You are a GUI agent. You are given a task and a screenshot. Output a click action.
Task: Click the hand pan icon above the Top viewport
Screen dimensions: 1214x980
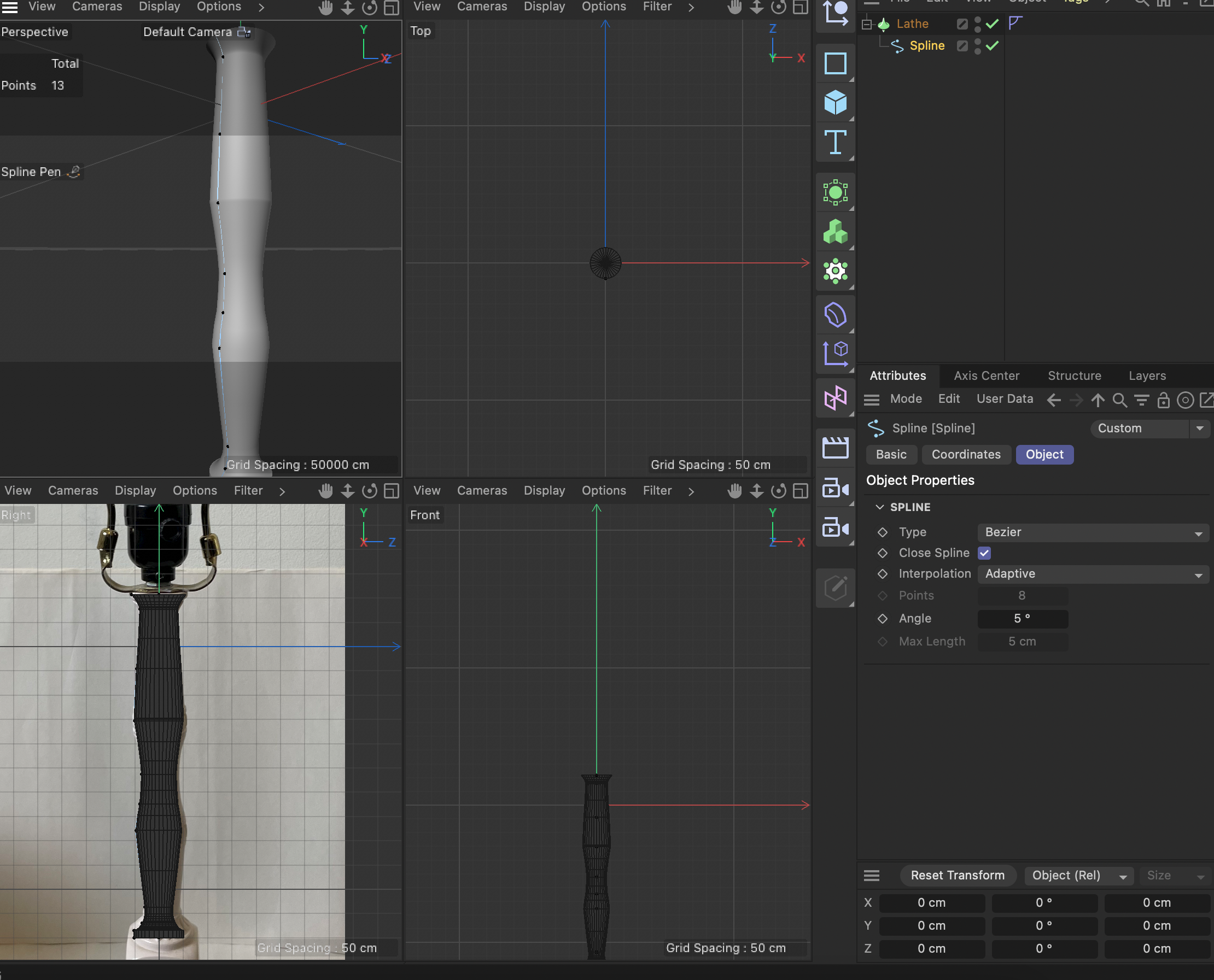(x=734, y=7)
